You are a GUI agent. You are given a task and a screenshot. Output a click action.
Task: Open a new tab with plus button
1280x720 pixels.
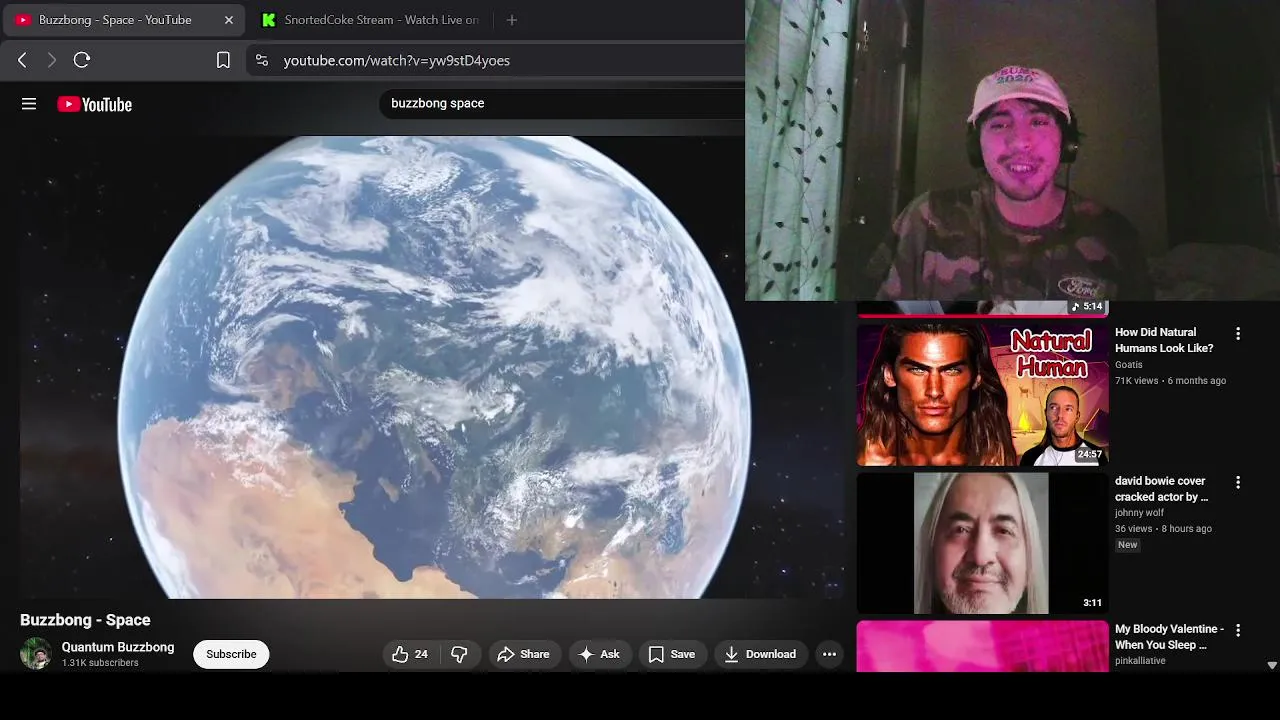coord(512,20)
